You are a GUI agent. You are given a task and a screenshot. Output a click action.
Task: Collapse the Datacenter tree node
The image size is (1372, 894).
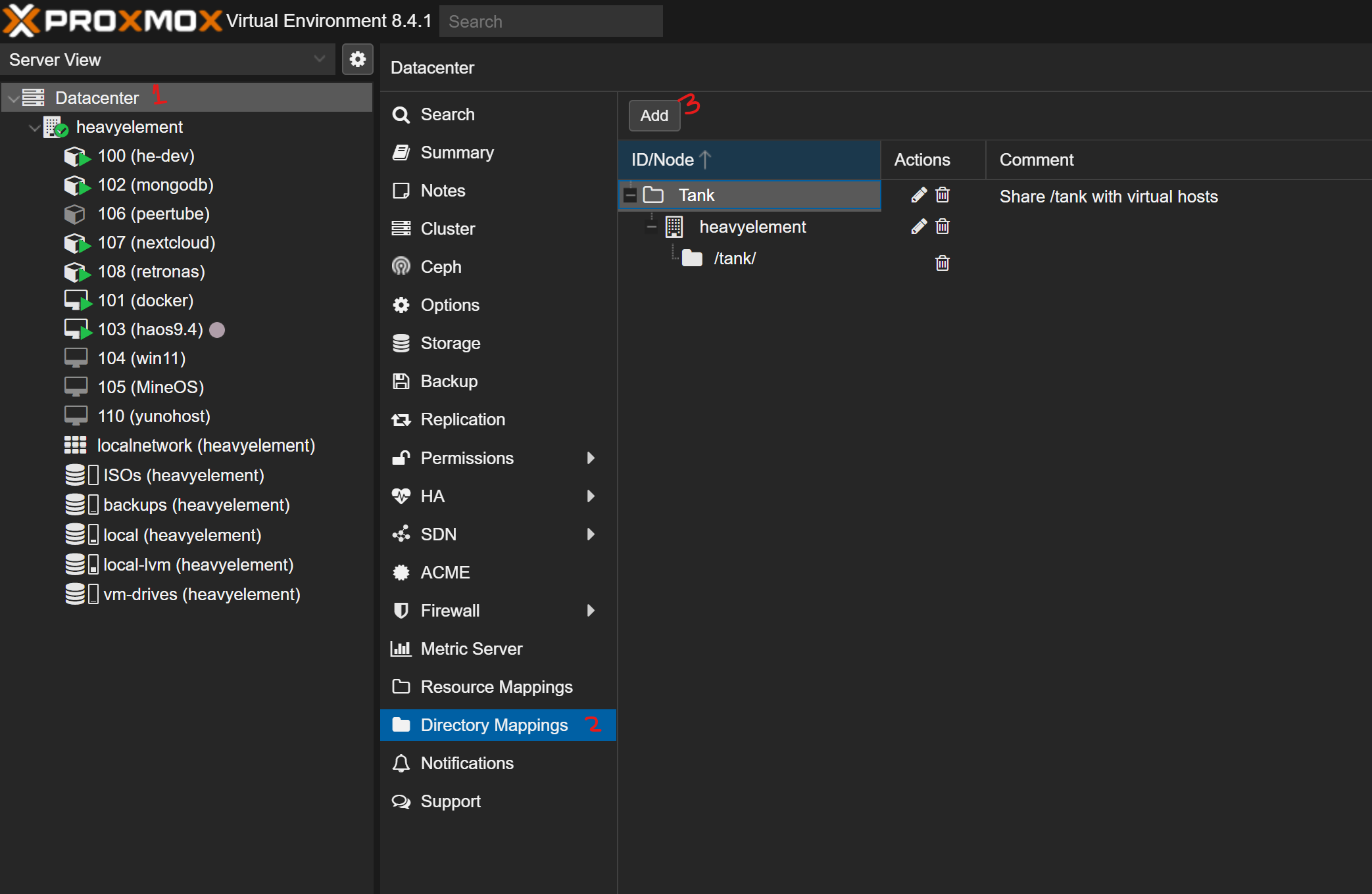point(13,97)
